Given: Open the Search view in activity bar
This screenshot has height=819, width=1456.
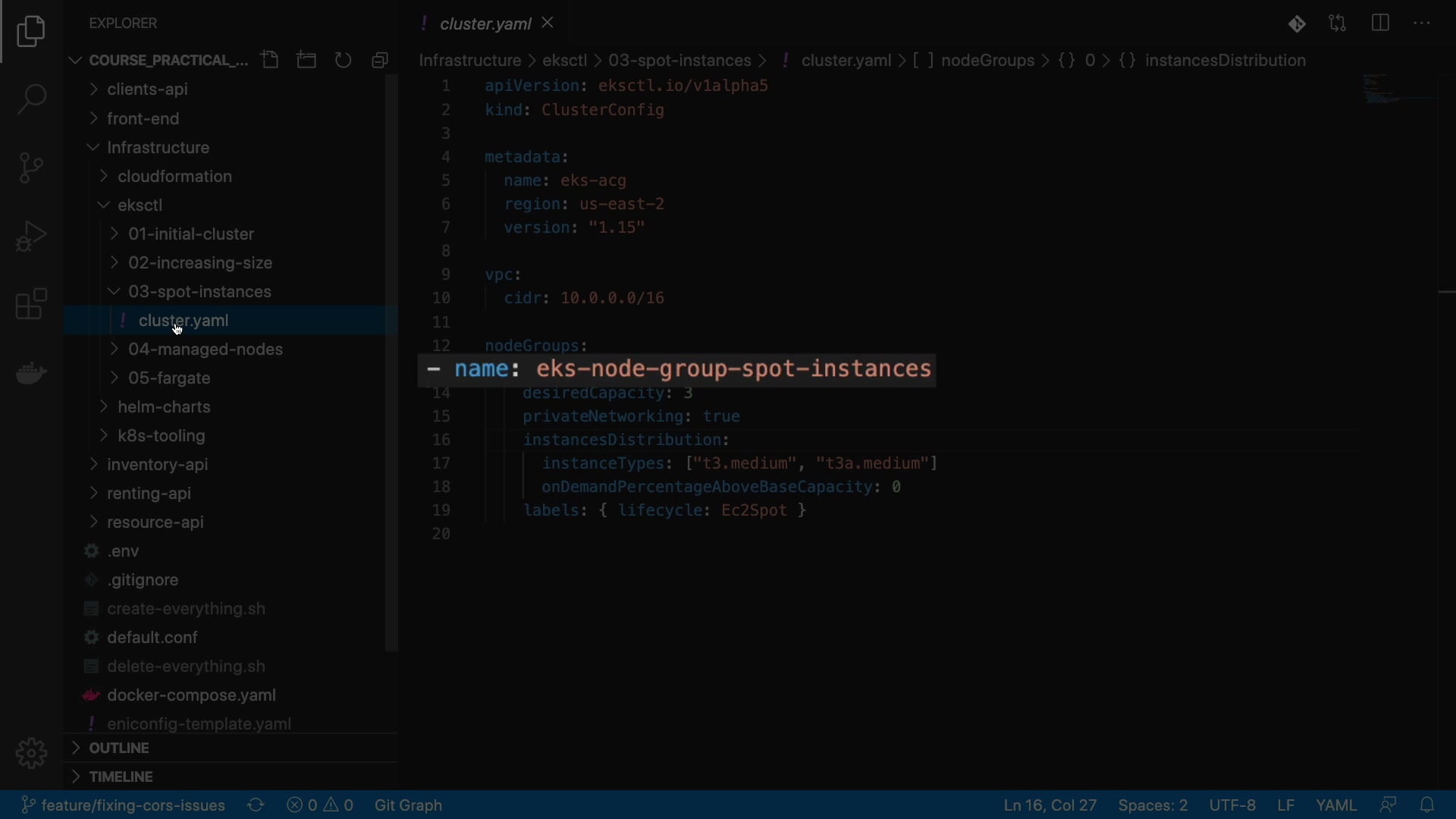Looking at the screenshot, I should [x=31, y=99].
